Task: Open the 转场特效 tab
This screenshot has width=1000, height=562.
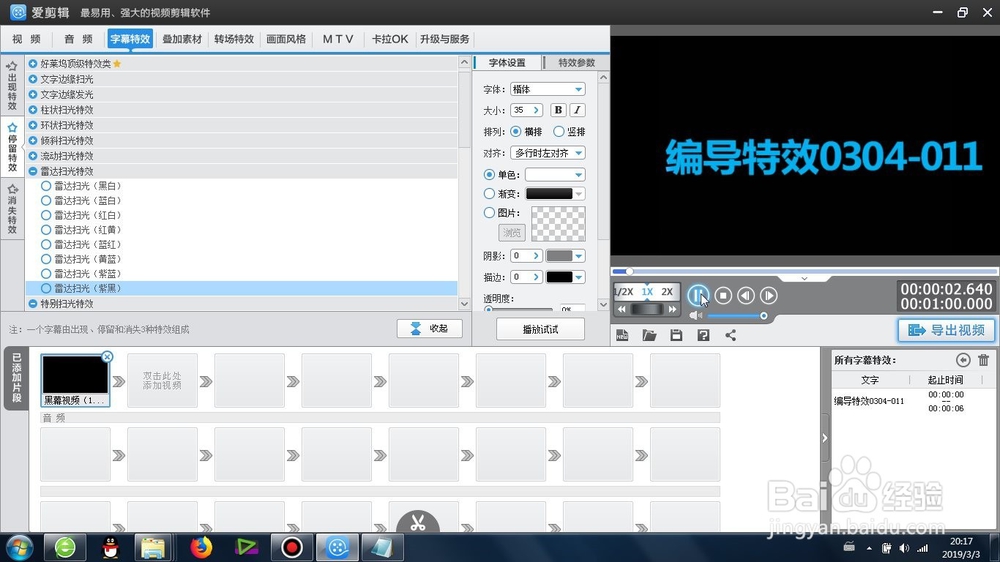Action: [x=234, y=39]
